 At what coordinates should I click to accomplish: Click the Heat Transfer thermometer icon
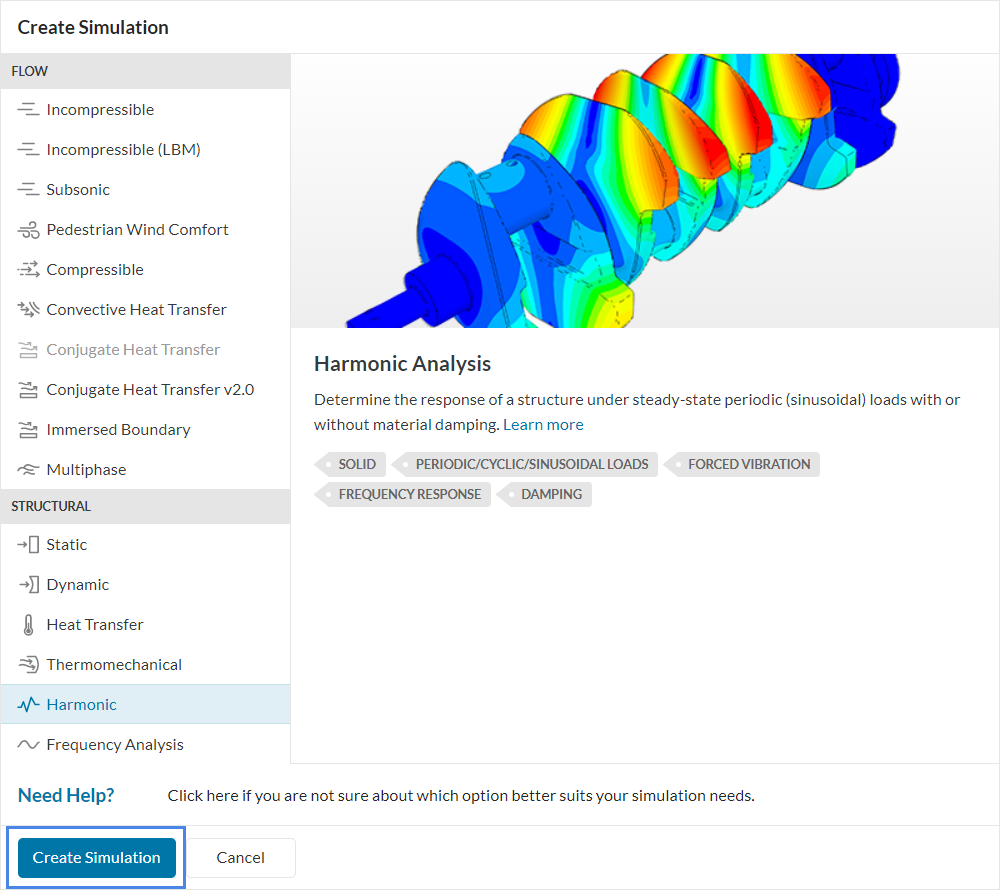click(28, 625)
